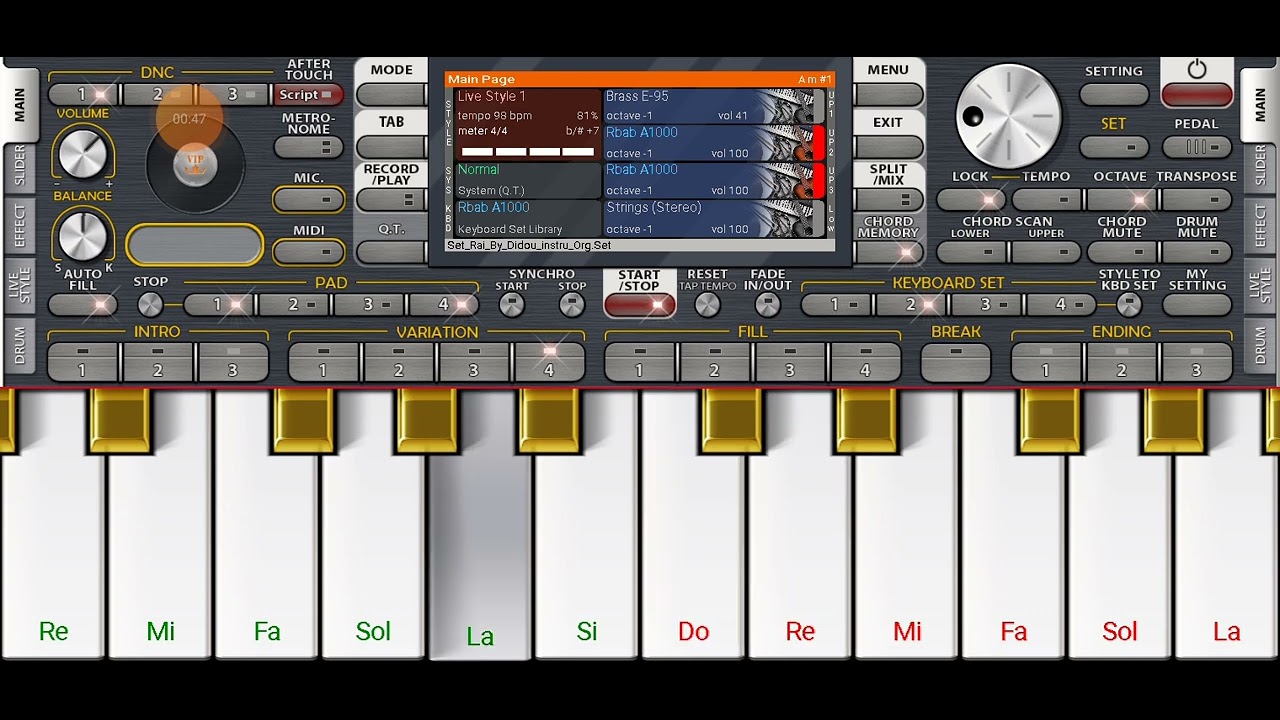The height and width of the screenshot is (720, 1280).
Task: Open the MENU
Action: [888, 95]
